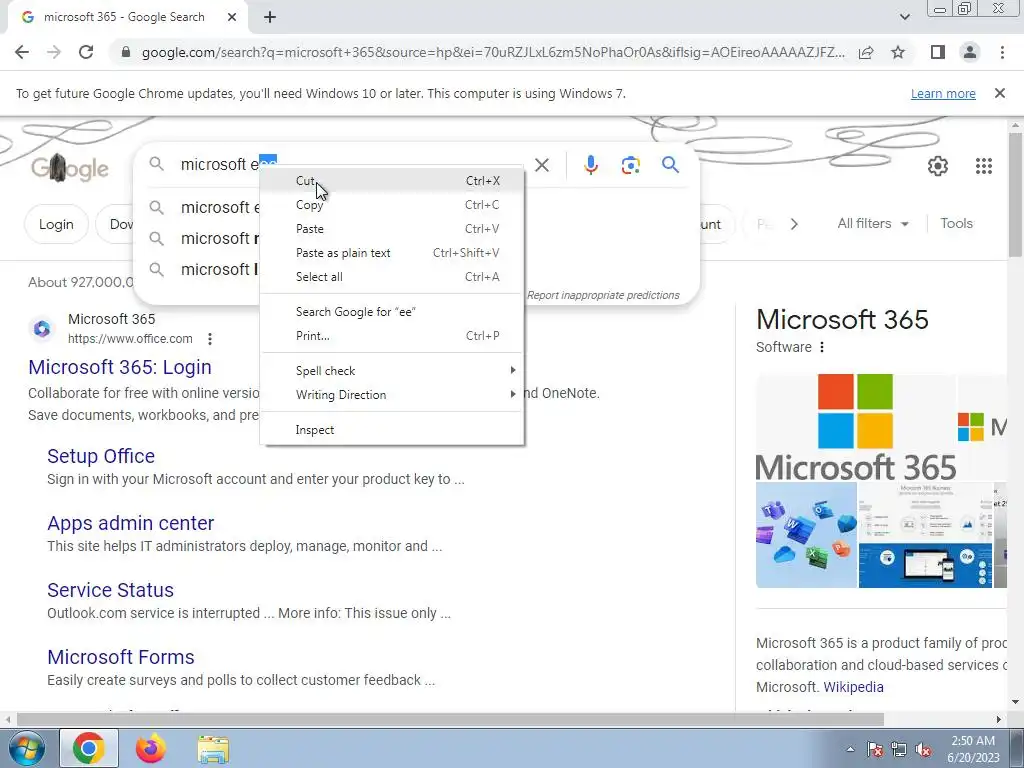1024x768 pixels.
Task: Choose Inspect from the context menu
Action: (x=392, y=430)
